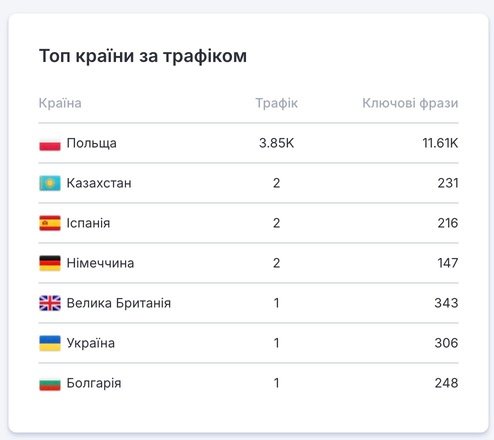Click the Країна column header
This screenshot has width=494, height=440.
pyautogui.click(x=60, y=103)
